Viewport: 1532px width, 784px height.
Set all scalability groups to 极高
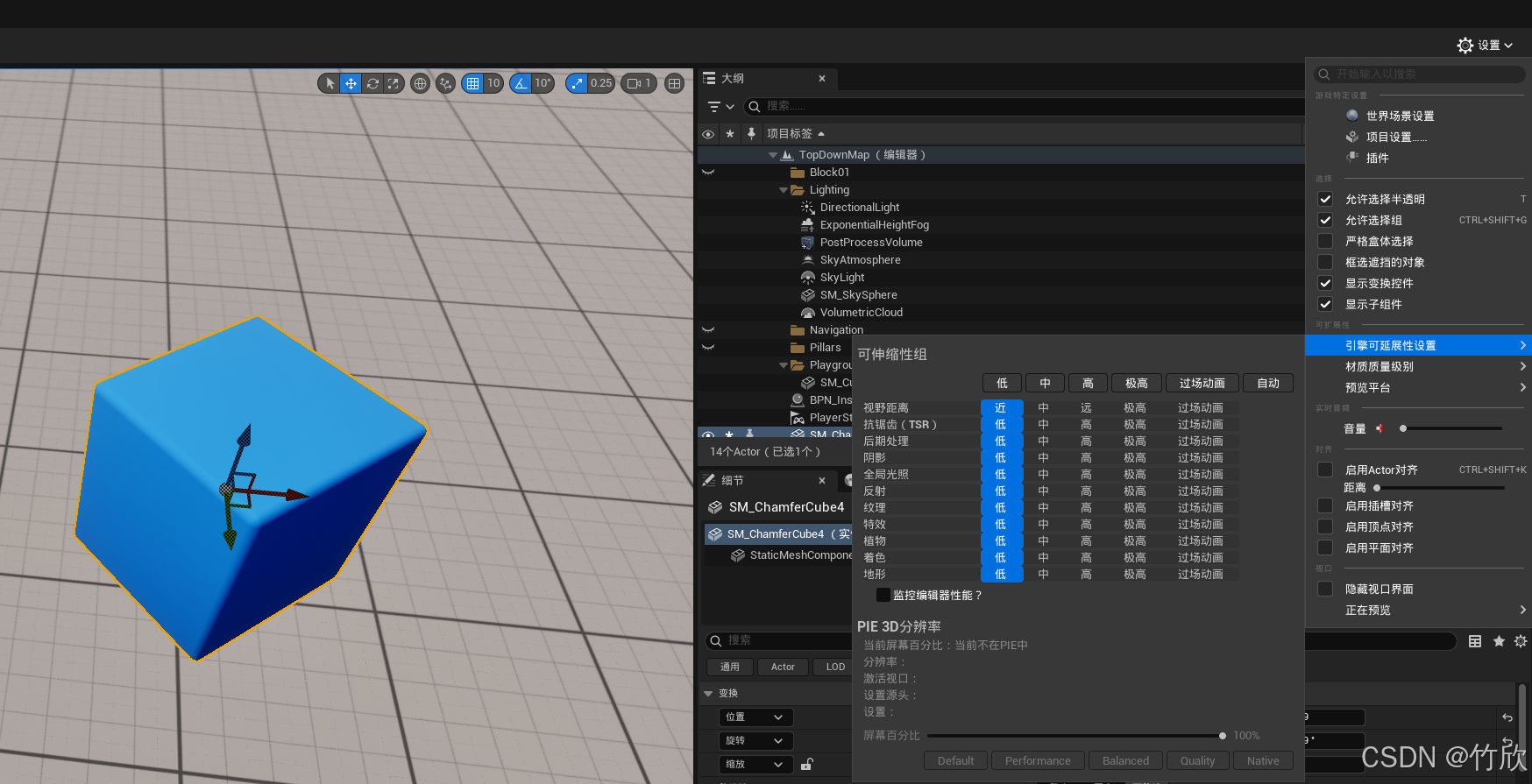coord(1137,383)
